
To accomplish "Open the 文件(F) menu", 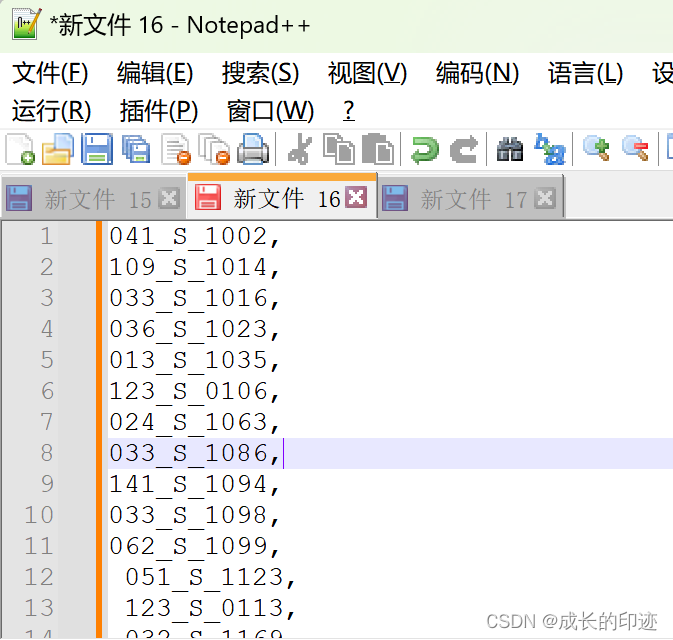I will (50, 73).
